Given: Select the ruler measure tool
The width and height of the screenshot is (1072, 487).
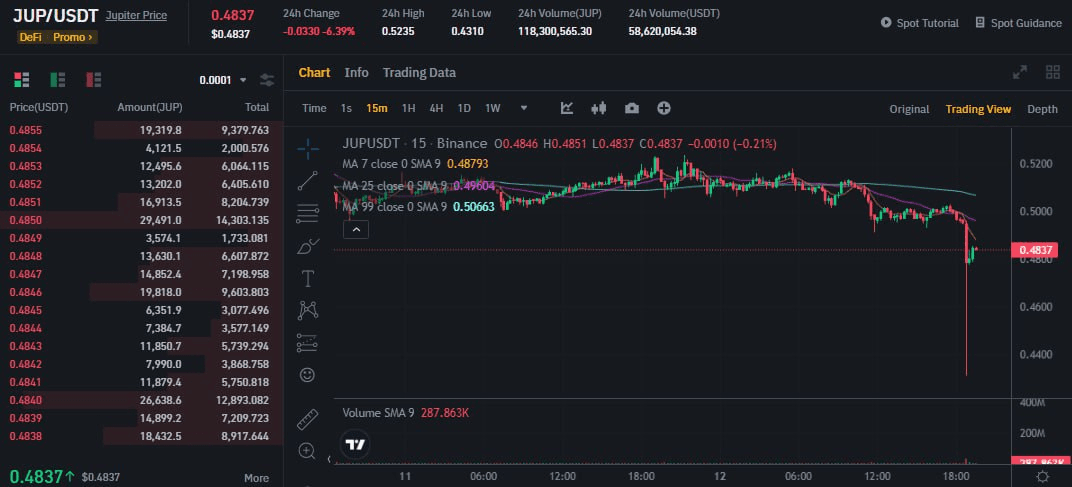Looking at the screenshot, I should point(308,419).
